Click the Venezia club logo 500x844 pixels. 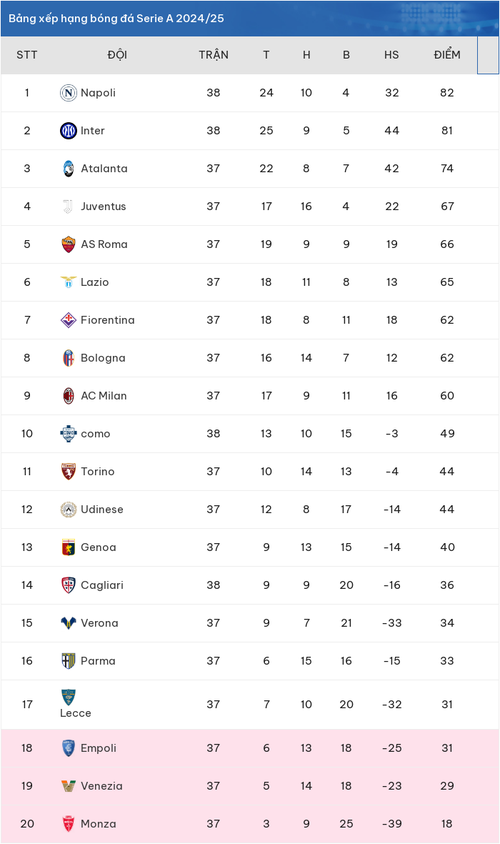[x=68, y=786]
